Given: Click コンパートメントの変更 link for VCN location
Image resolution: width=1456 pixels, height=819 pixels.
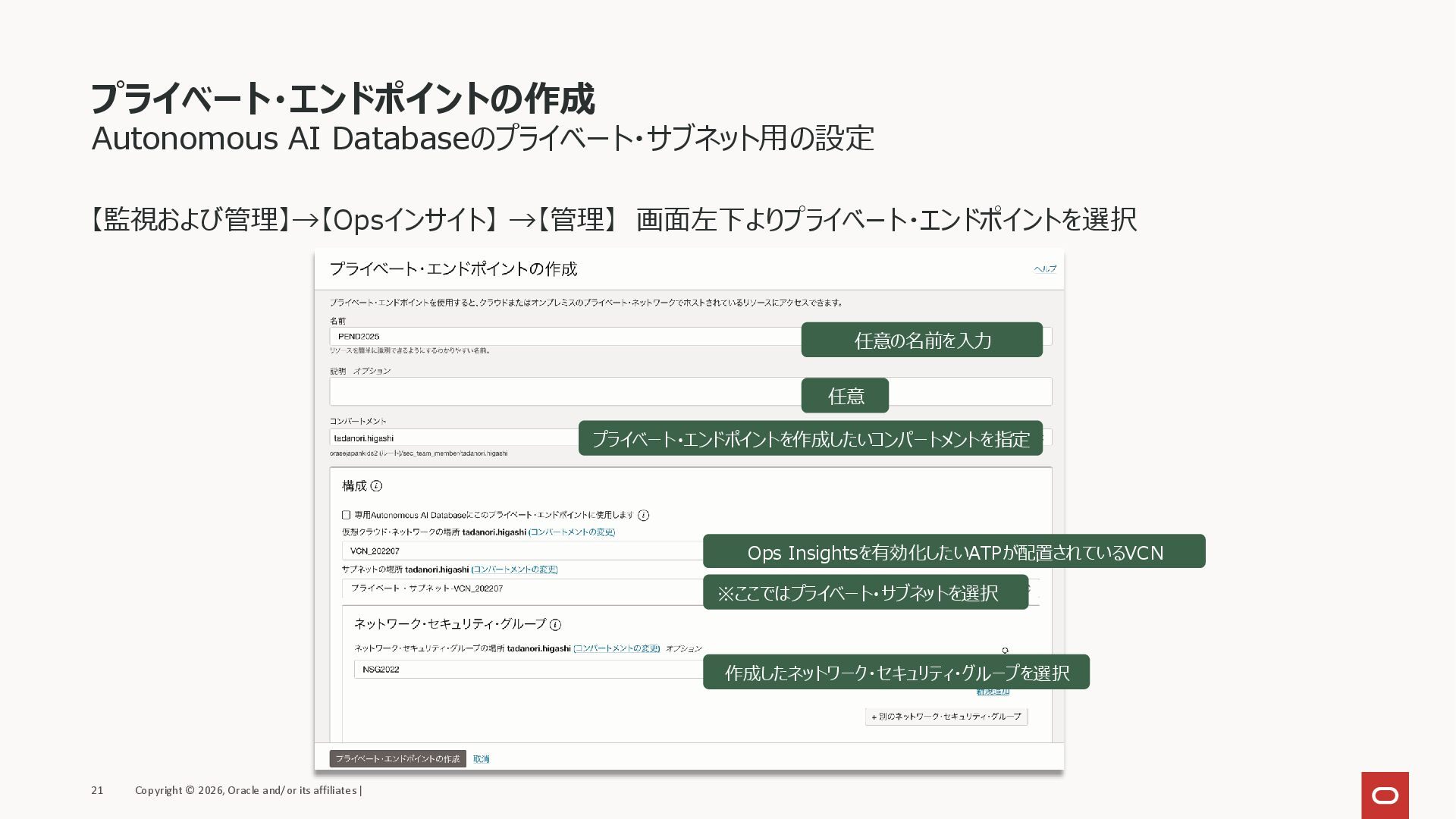Looking at the screenshot, I should pyautogui.click(x=572, y=532).
